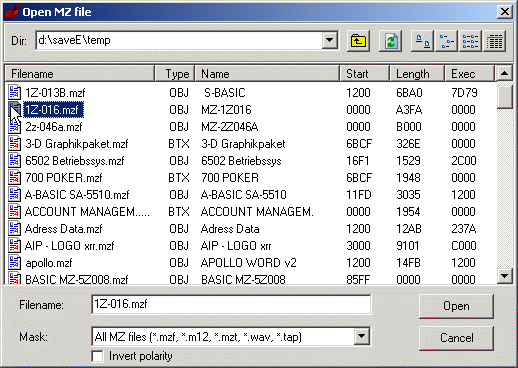The width and height of the screenshot is (518, 368).
Task: Sort by the Start column header
Action: [x=365, y=74]
